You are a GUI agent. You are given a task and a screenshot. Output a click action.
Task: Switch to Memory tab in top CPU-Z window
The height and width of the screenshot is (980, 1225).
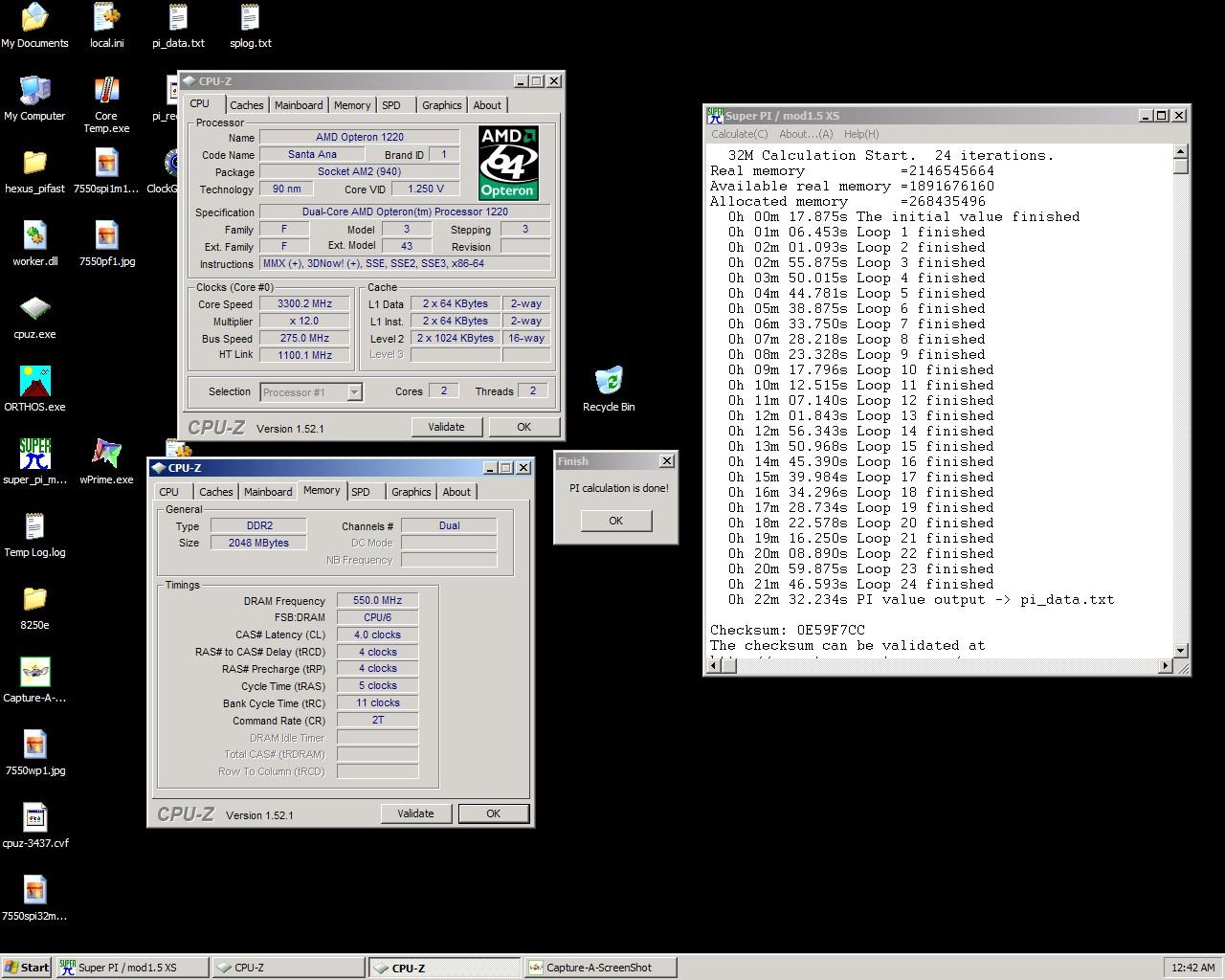[352, 105]
